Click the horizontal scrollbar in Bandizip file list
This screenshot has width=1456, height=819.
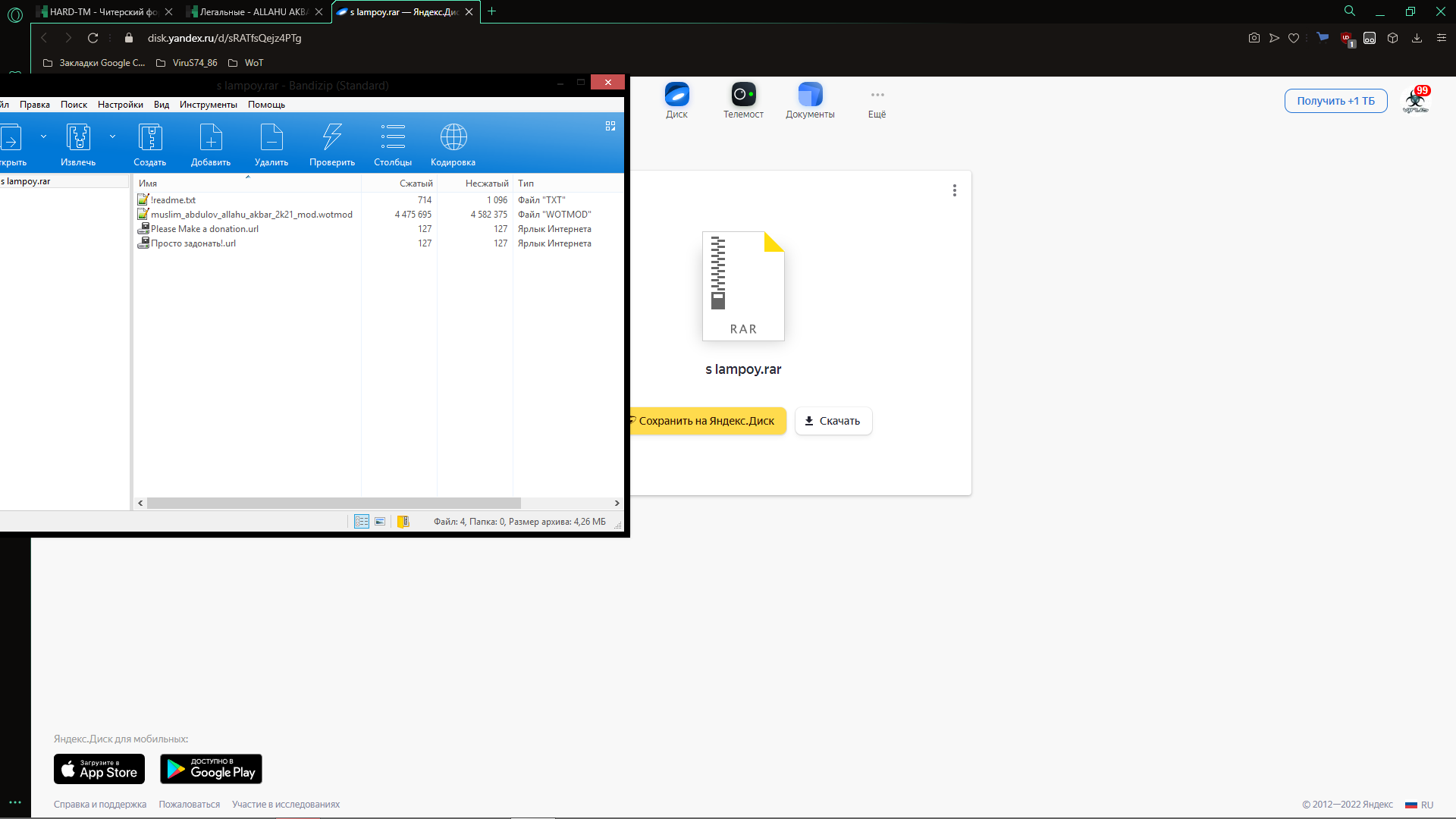(x=334, y=504)
